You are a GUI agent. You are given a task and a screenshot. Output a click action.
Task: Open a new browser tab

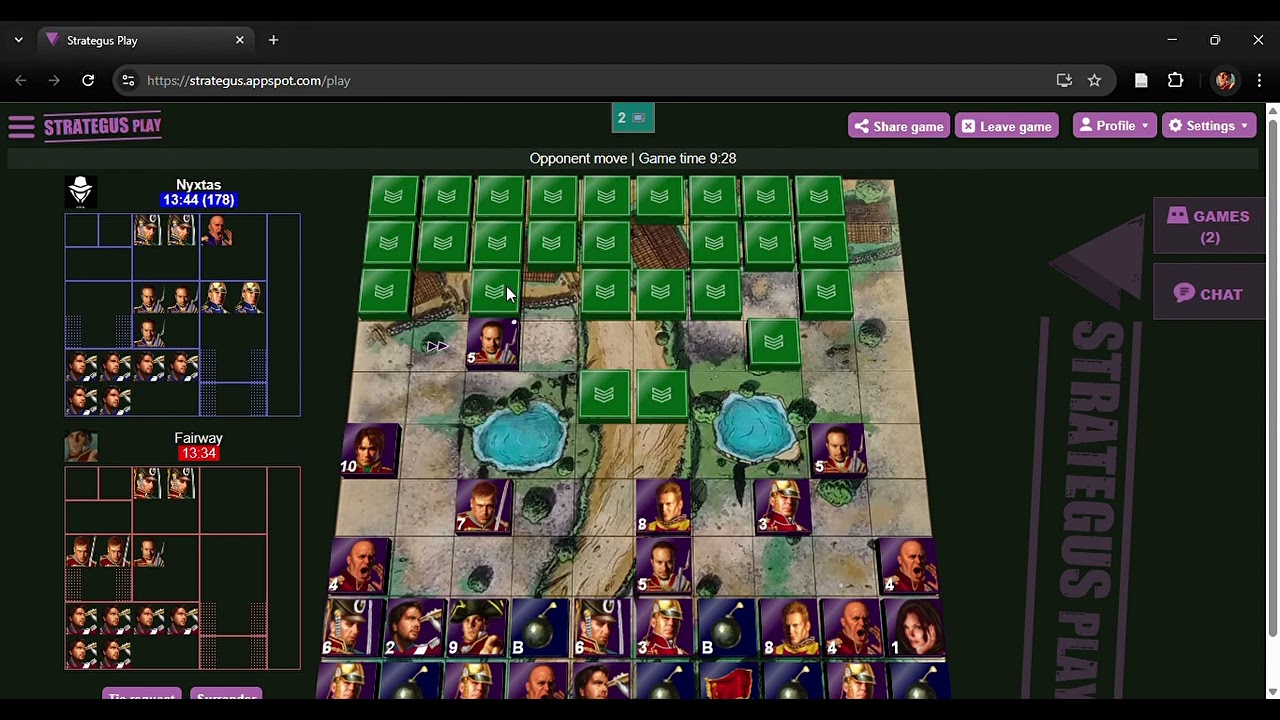click(x=273, y=40)
